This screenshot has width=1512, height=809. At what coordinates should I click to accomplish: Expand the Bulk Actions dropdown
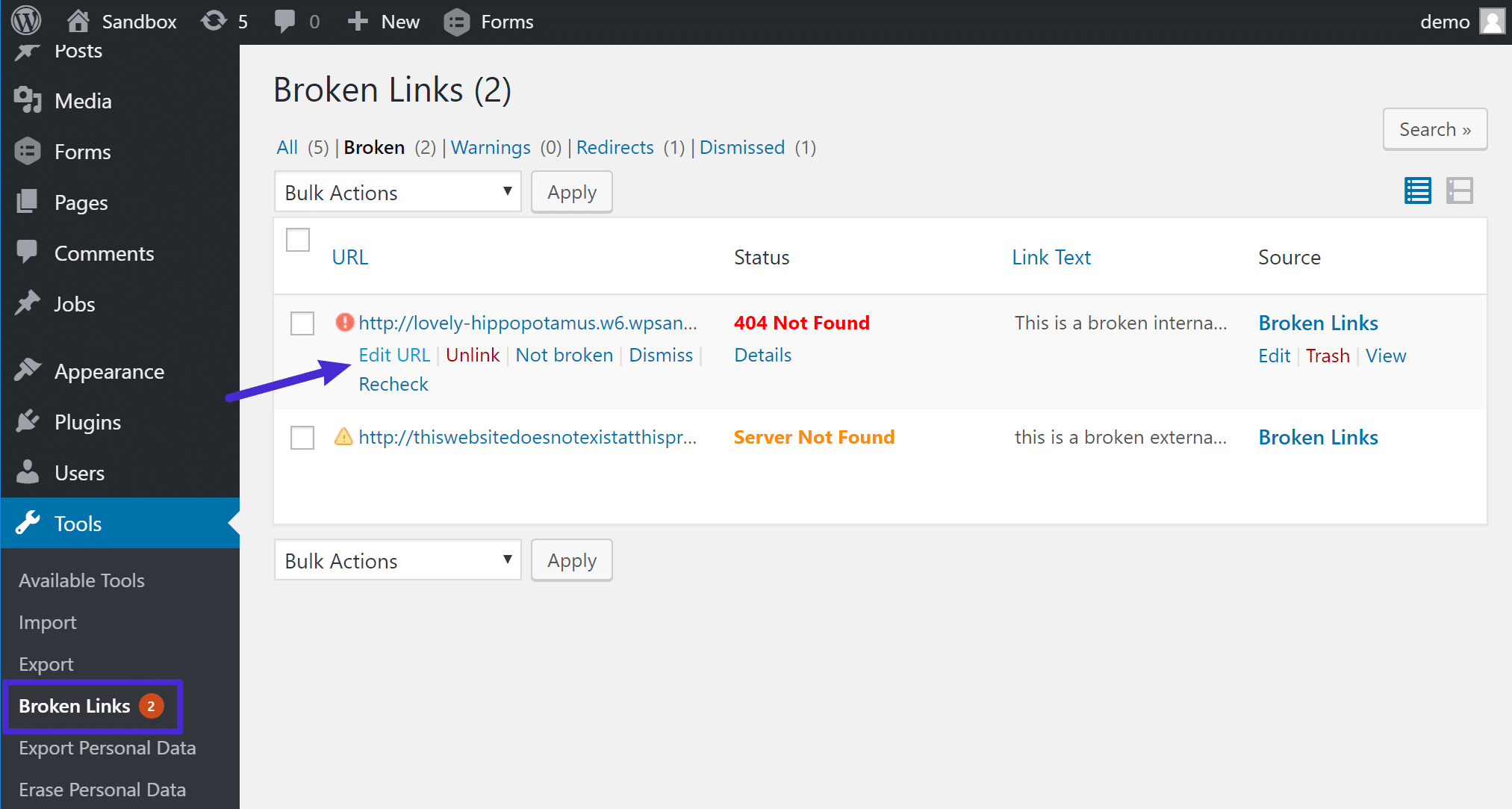(395, 191)
